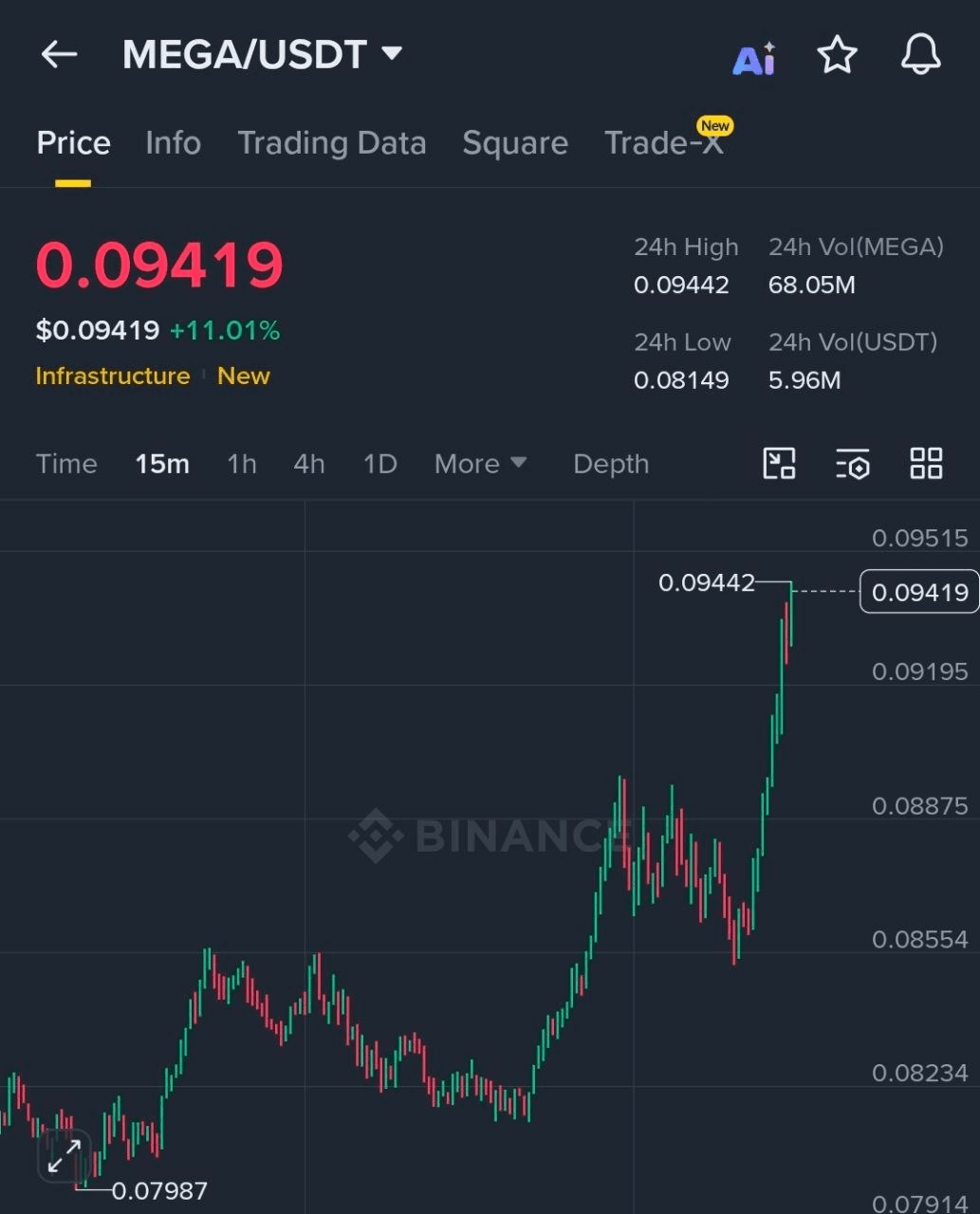Tap the 24h Vol(MEGA) value 68.05M
980x1214 pixels.
coord(812,285)
